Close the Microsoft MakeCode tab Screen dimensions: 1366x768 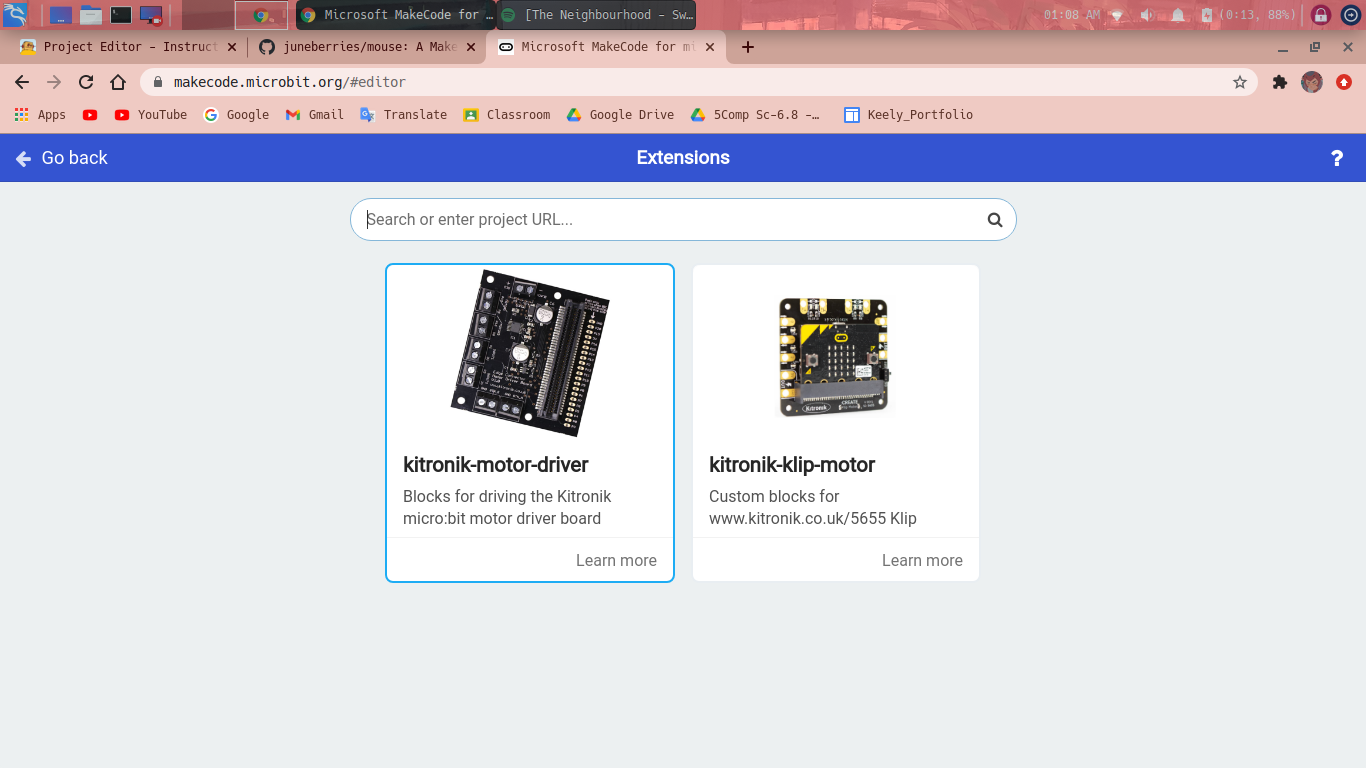tap(710, 47)
